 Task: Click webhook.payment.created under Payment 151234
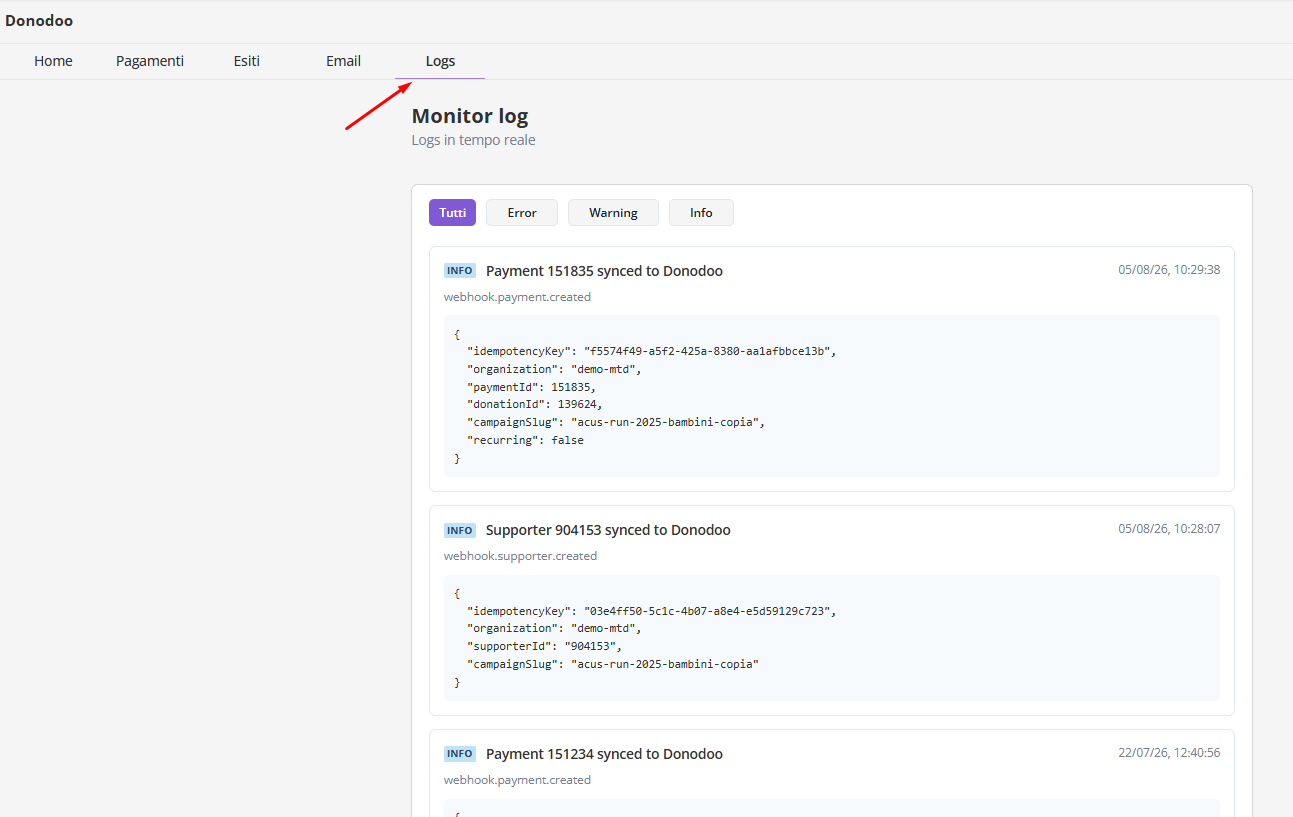coord(517,780)
